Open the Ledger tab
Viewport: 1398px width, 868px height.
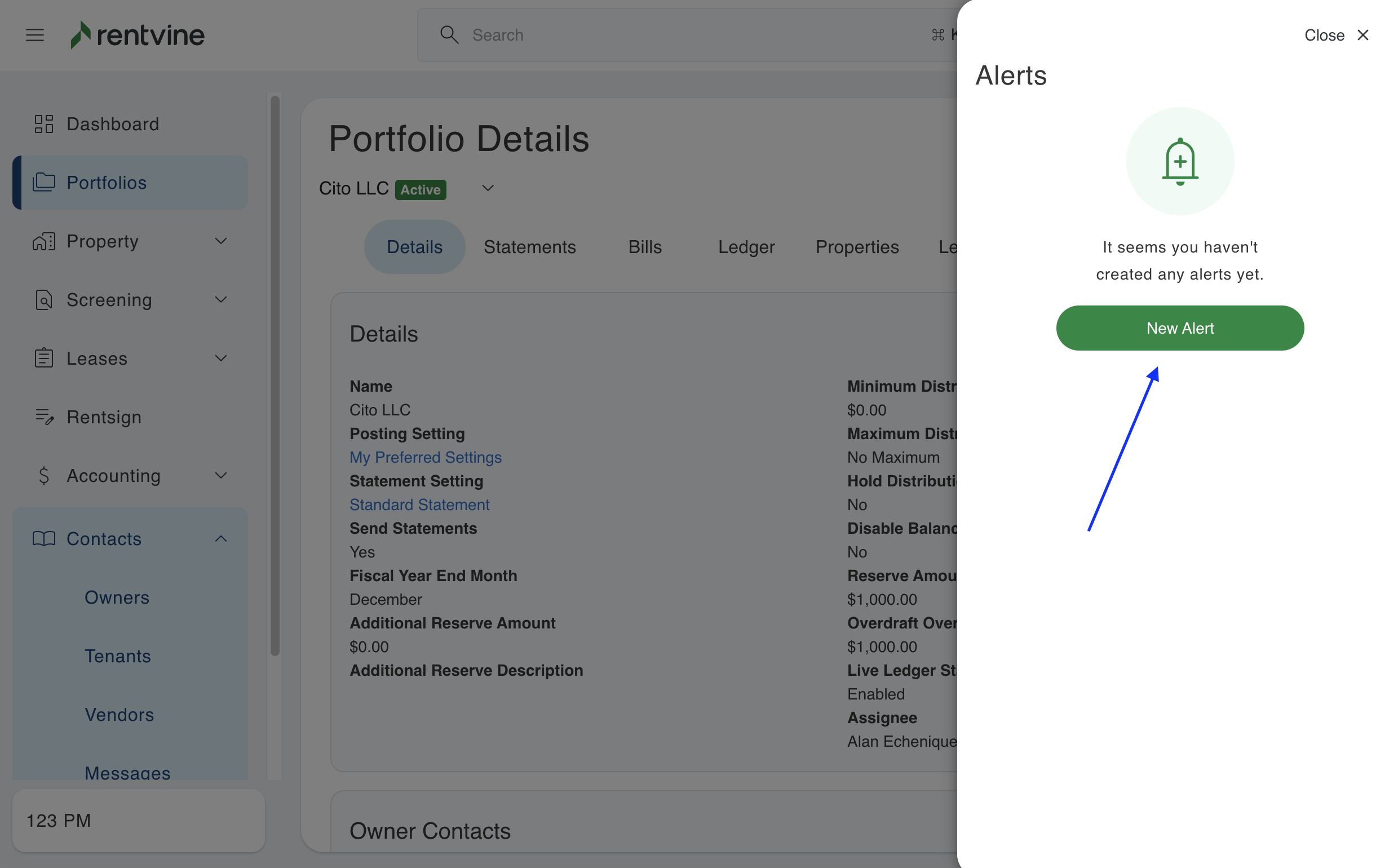[746, 247]
